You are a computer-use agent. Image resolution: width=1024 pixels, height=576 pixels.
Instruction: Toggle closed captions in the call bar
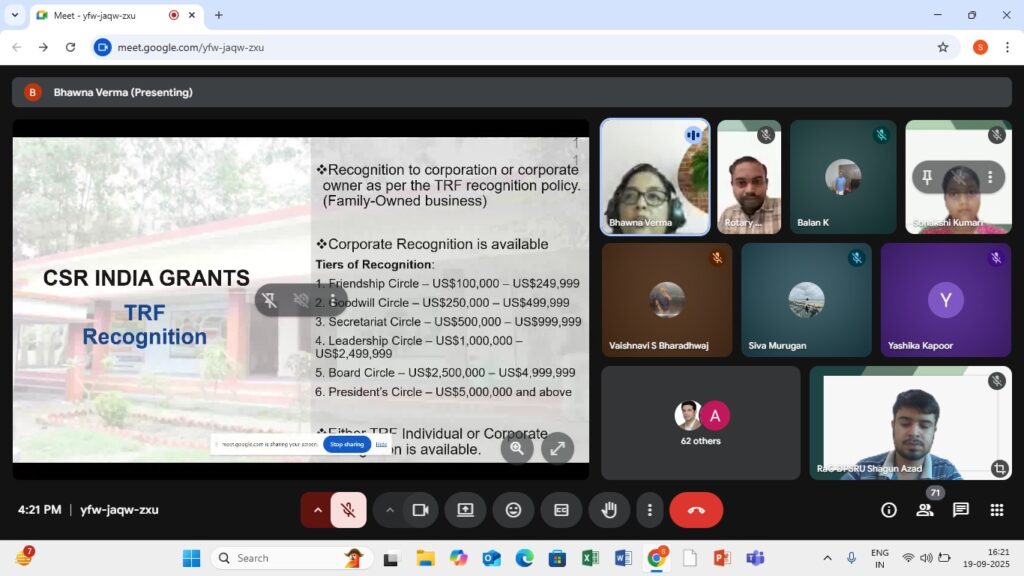[561, 510]
